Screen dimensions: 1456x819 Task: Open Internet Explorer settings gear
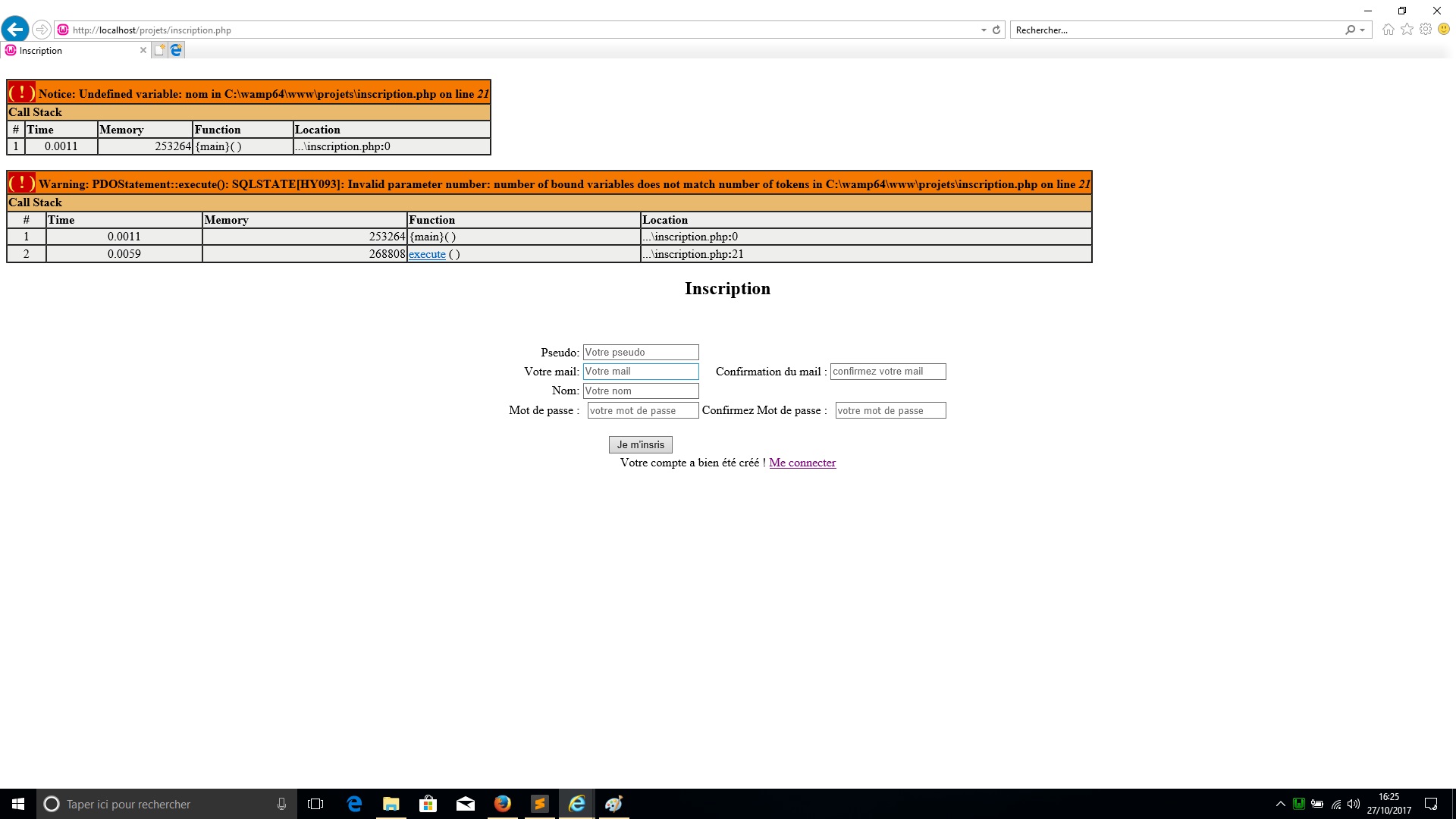click(x=1426, y=29)
